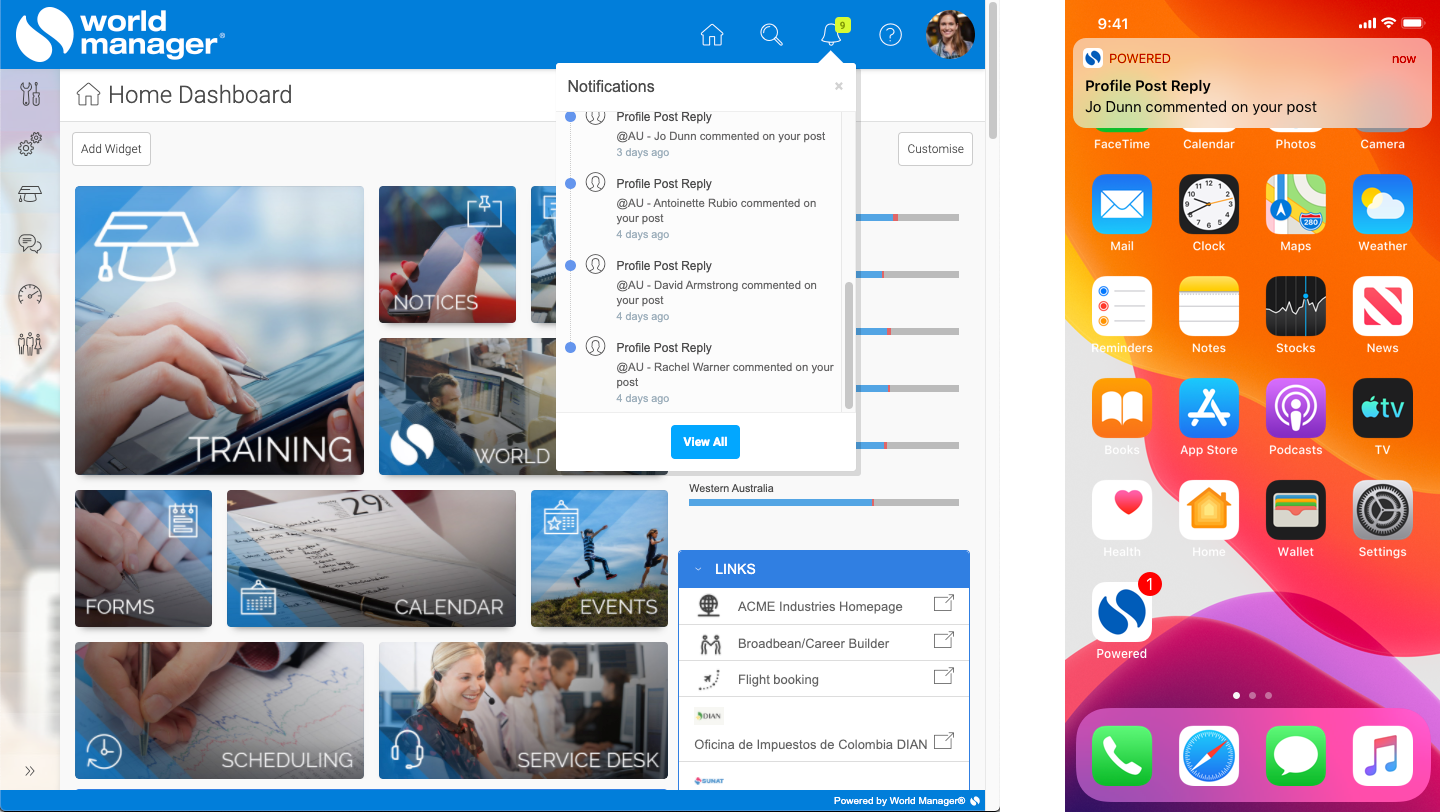The height and width of the screenshot is (812, 1440).
Task: Open the tools wrench sidebar icon
Action: coord(30,95)
